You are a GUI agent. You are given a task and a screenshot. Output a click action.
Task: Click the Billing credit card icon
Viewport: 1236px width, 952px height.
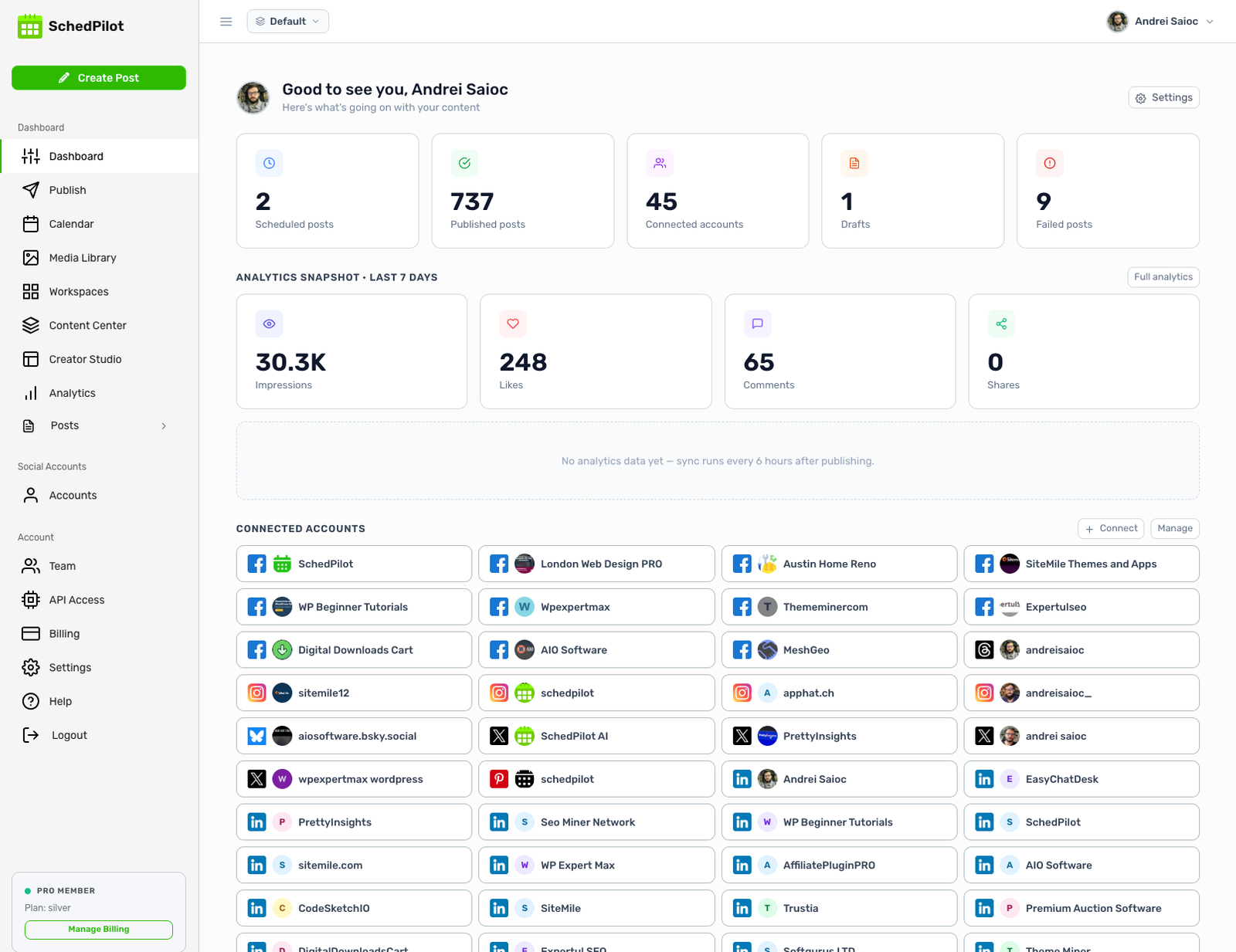pos(31,634)
